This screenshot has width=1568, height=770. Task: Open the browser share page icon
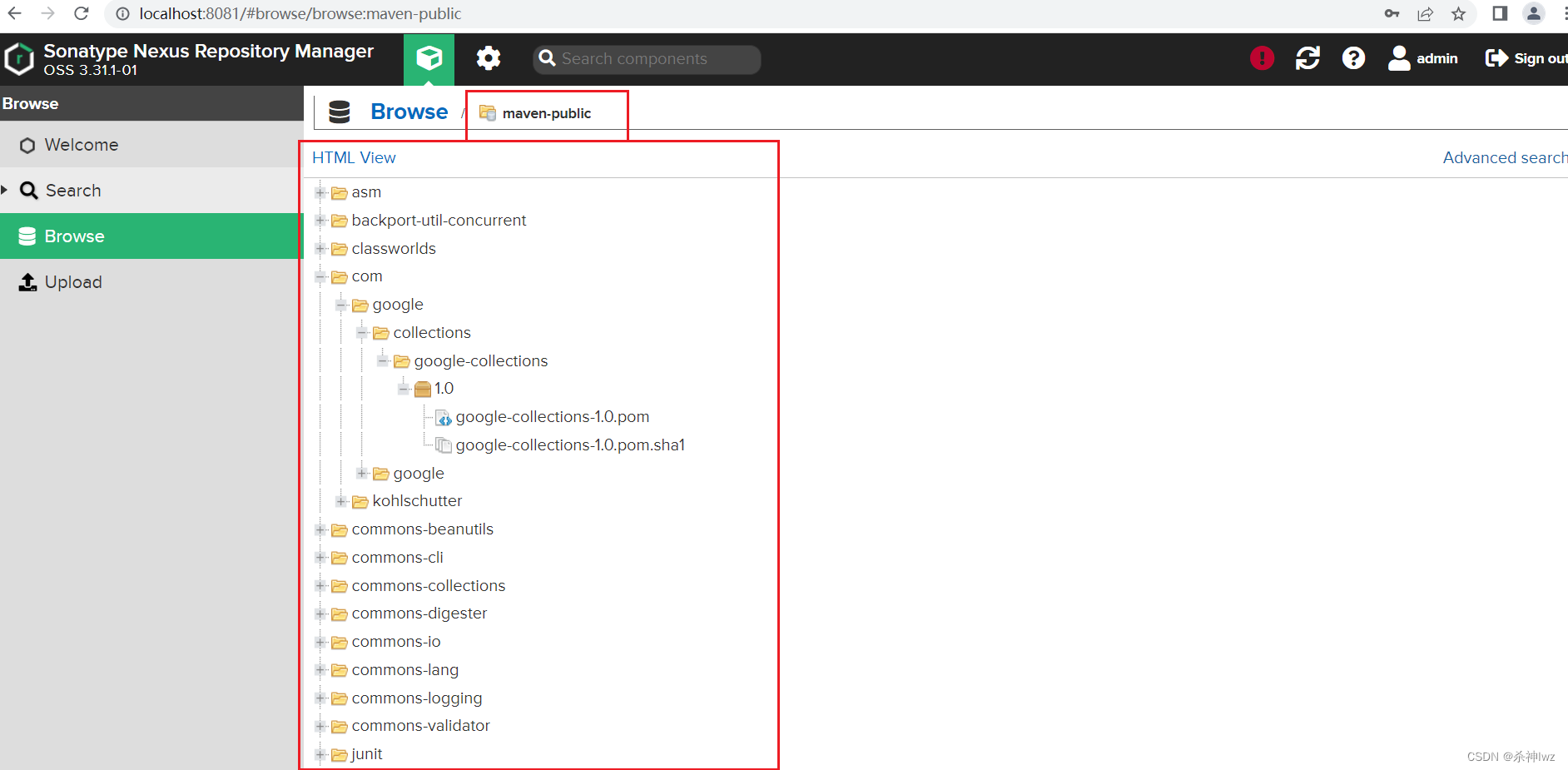tap(1426, 13)
